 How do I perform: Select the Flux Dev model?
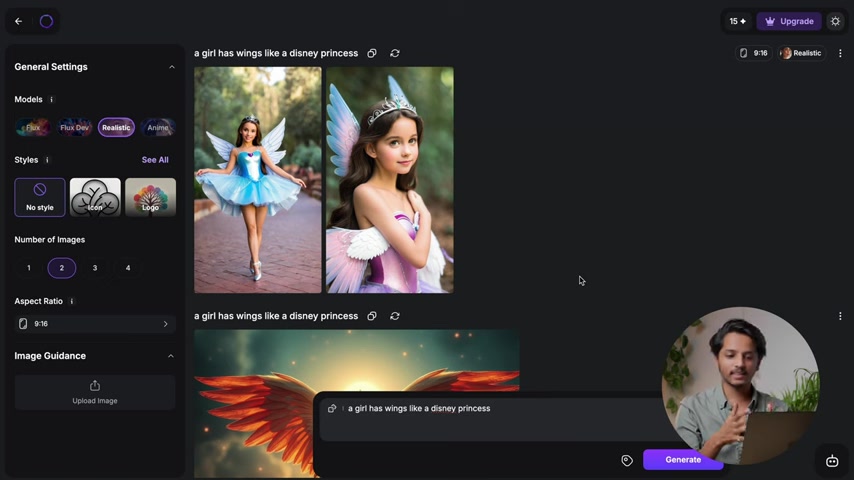coord(75,127)
